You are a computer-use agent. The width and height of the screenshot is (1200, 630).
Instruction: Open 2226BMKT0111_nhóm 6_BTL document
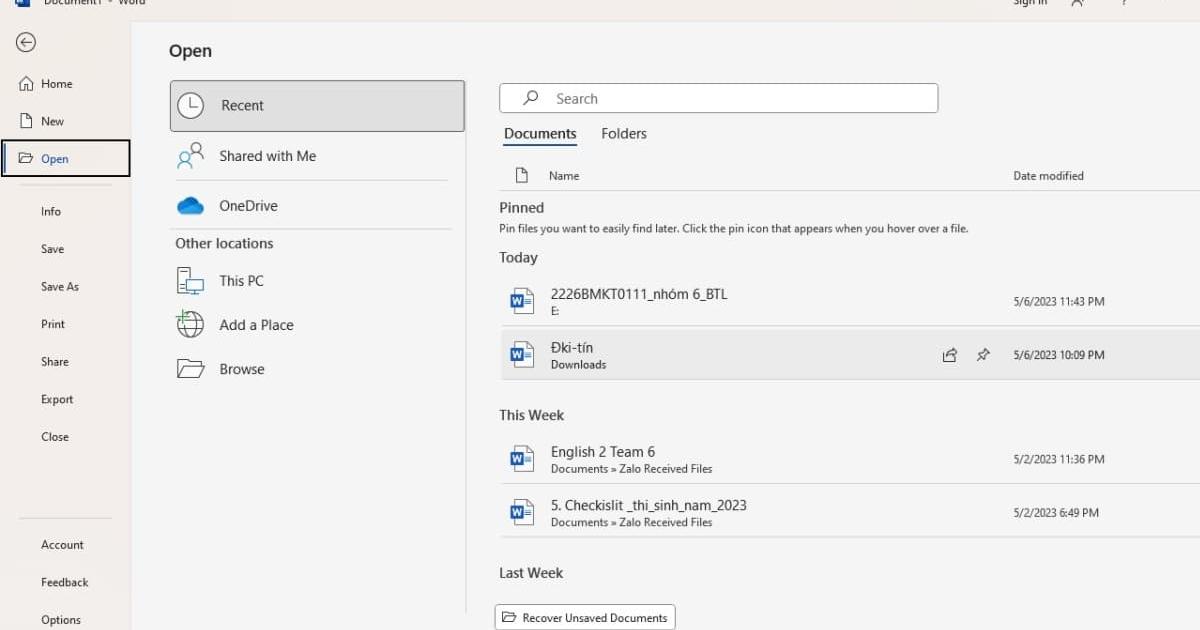pyautogui.click(x=639, y=294)
